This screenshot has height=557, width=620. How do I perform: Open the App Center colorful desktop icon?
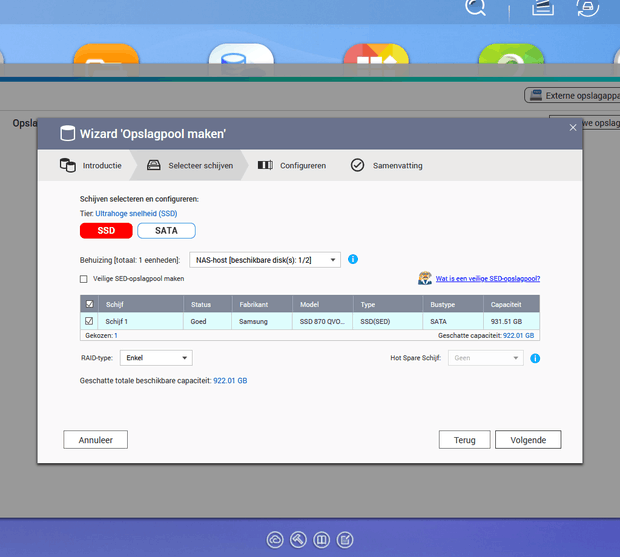point(376,59)
